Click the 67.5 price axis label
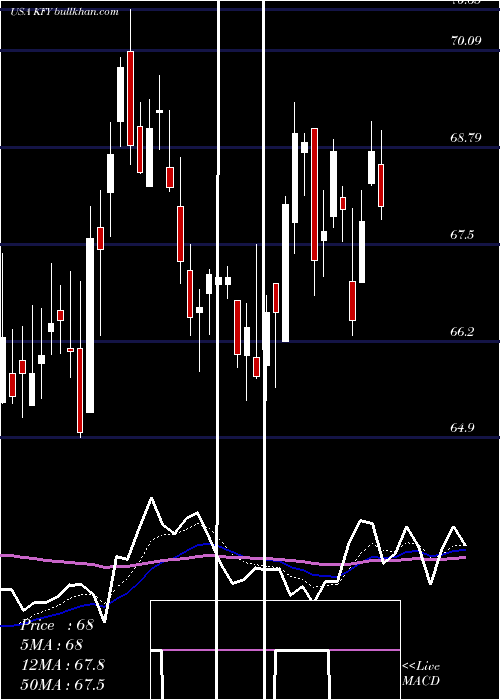Image resolution: width=500 pixels, height=700 pixels. pos(462,235)
